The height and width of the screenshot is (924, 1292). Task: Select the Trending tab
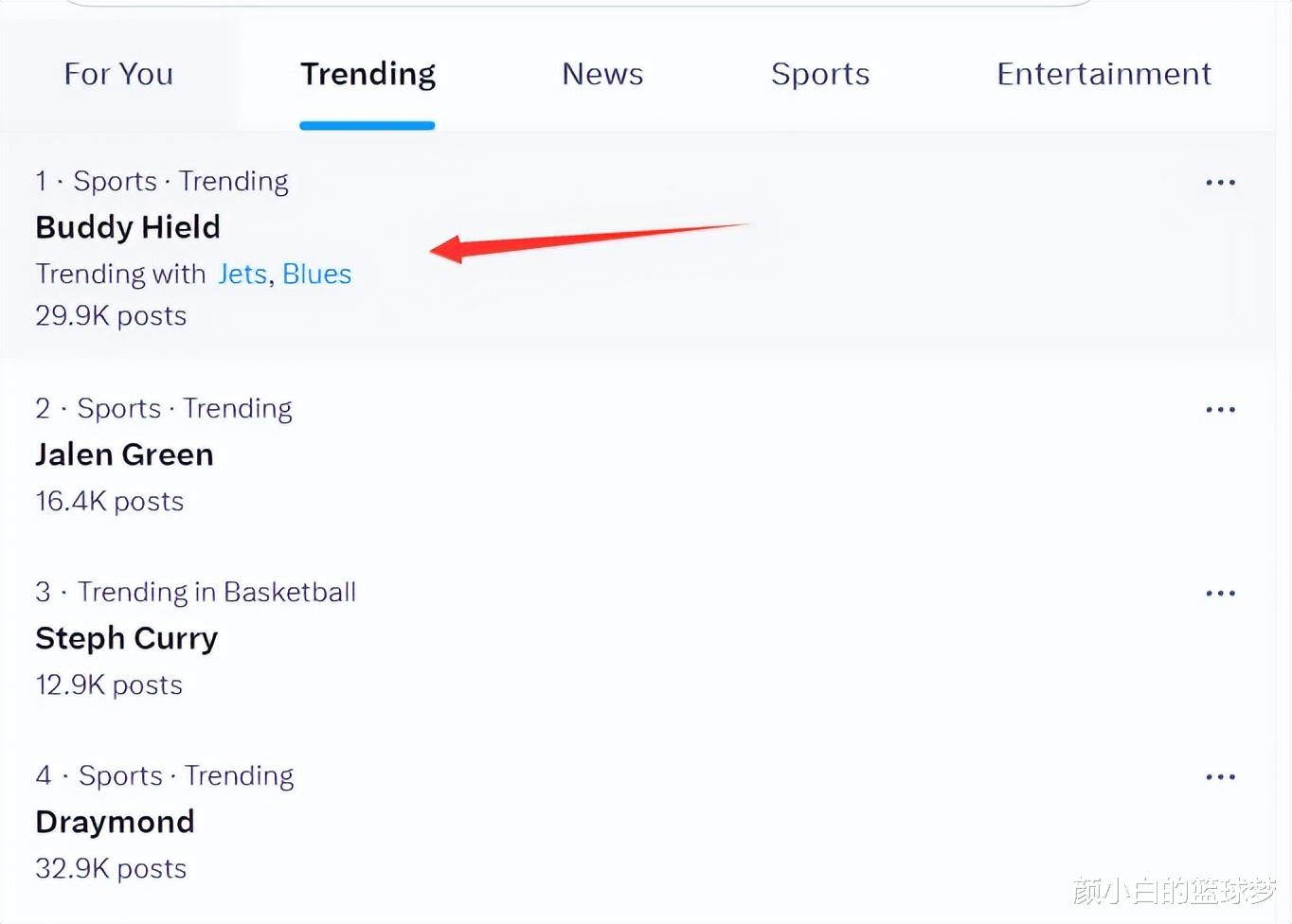click(x=368, y=75)
